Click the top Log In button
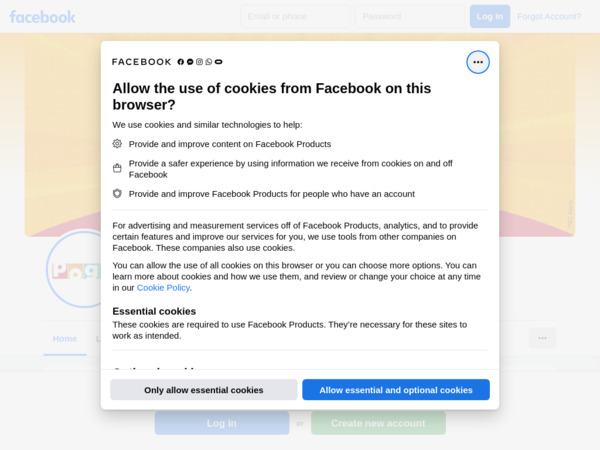600x450 pixels. point(490,16)
